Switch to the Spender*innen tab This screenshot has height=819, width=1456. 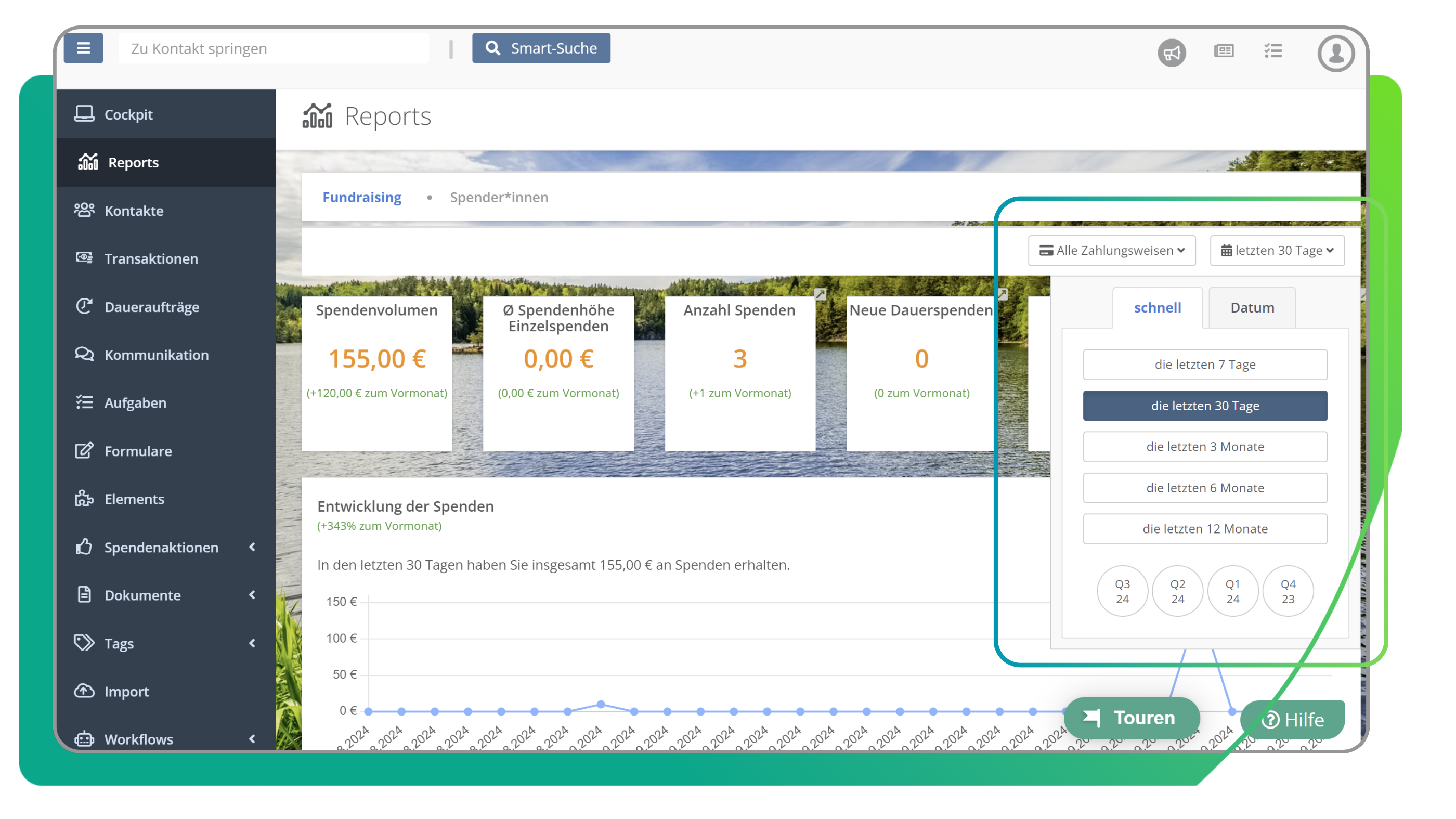[499, 197]
